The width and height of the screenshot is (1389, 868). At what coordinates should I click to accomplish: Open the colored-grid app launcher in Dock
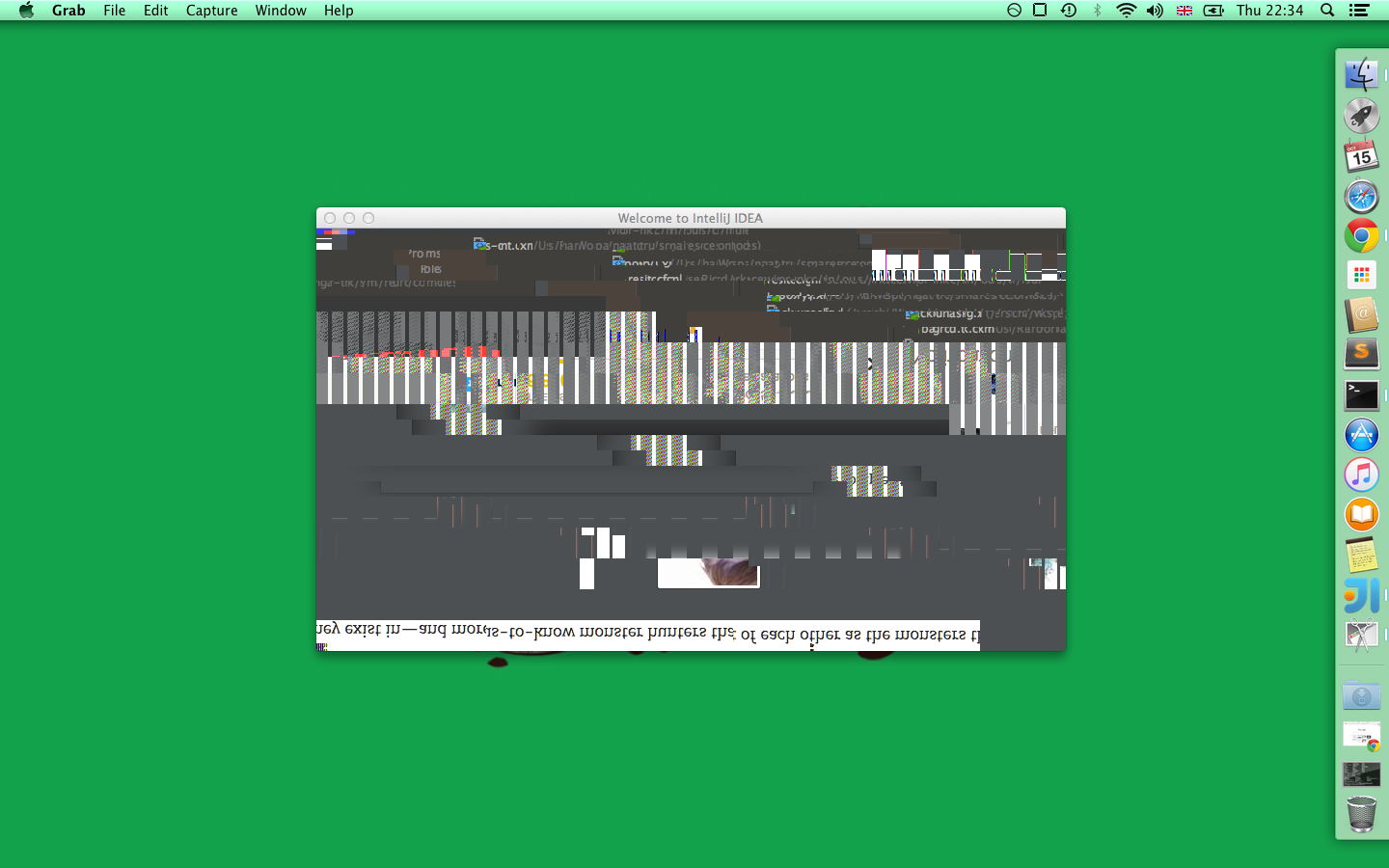tap(1361, 276)
